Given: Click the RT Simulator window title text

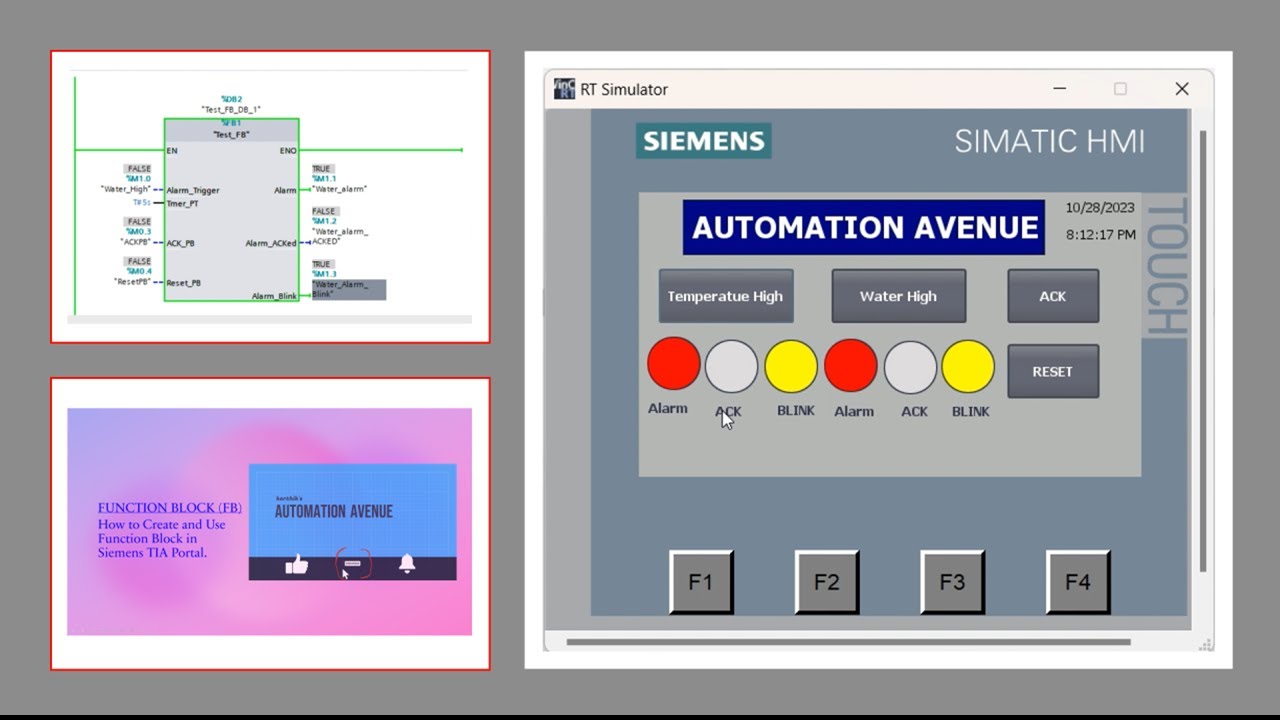Looking at the screenshot, I should 624,89.
